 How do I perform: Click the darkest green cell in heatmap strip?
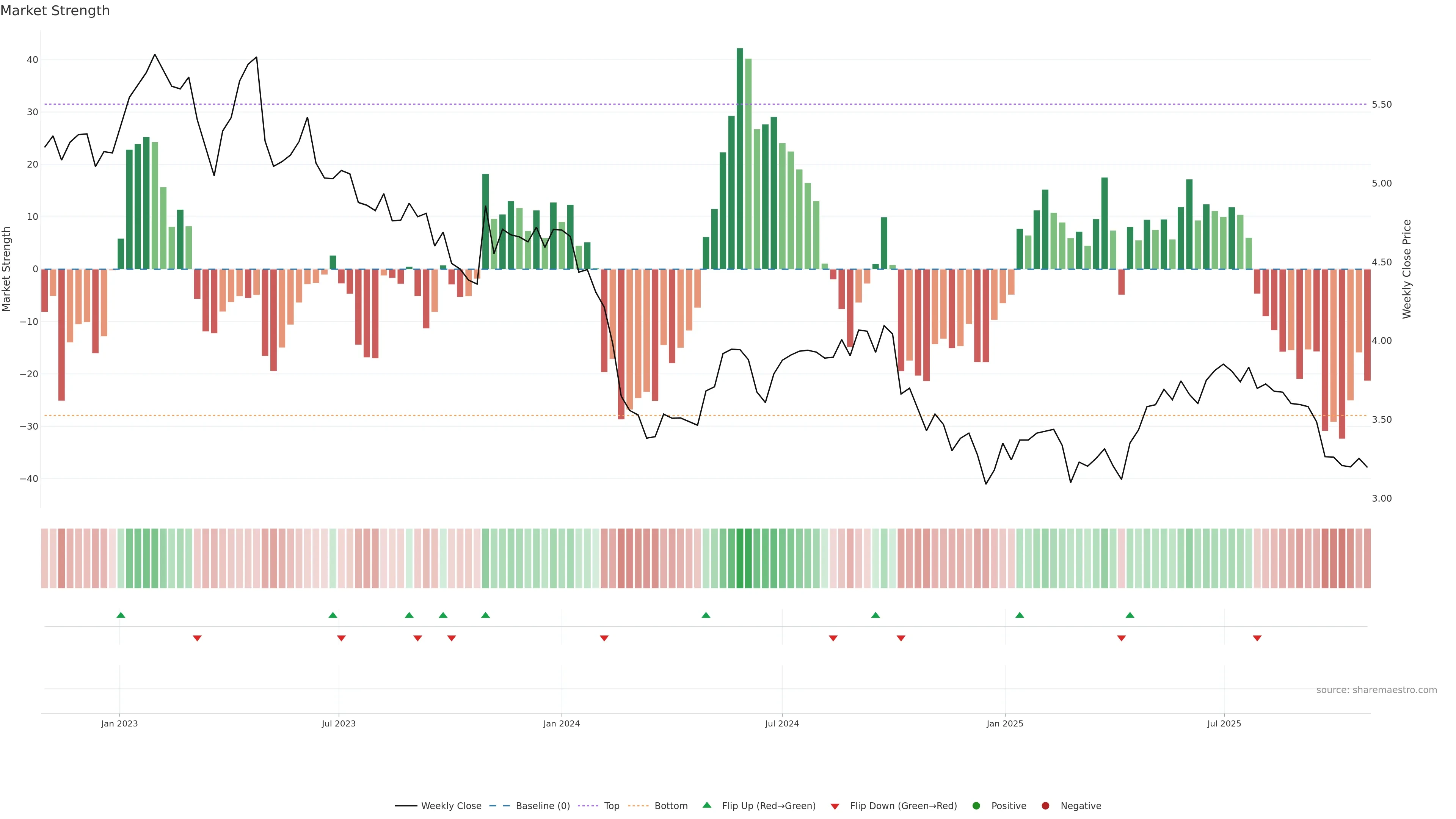pos(740,559)
